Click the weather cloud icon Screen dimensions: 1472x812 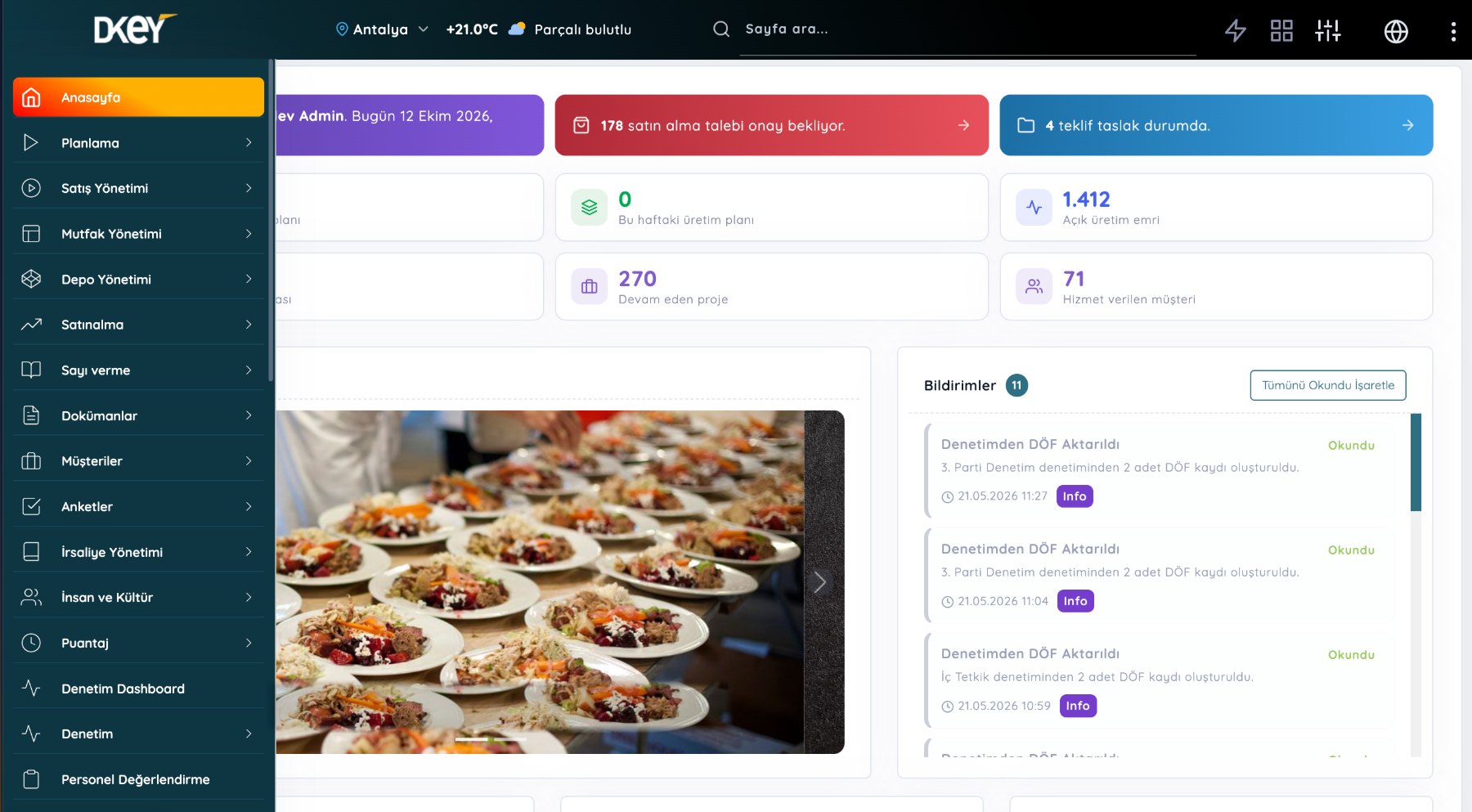pos(517,29)
